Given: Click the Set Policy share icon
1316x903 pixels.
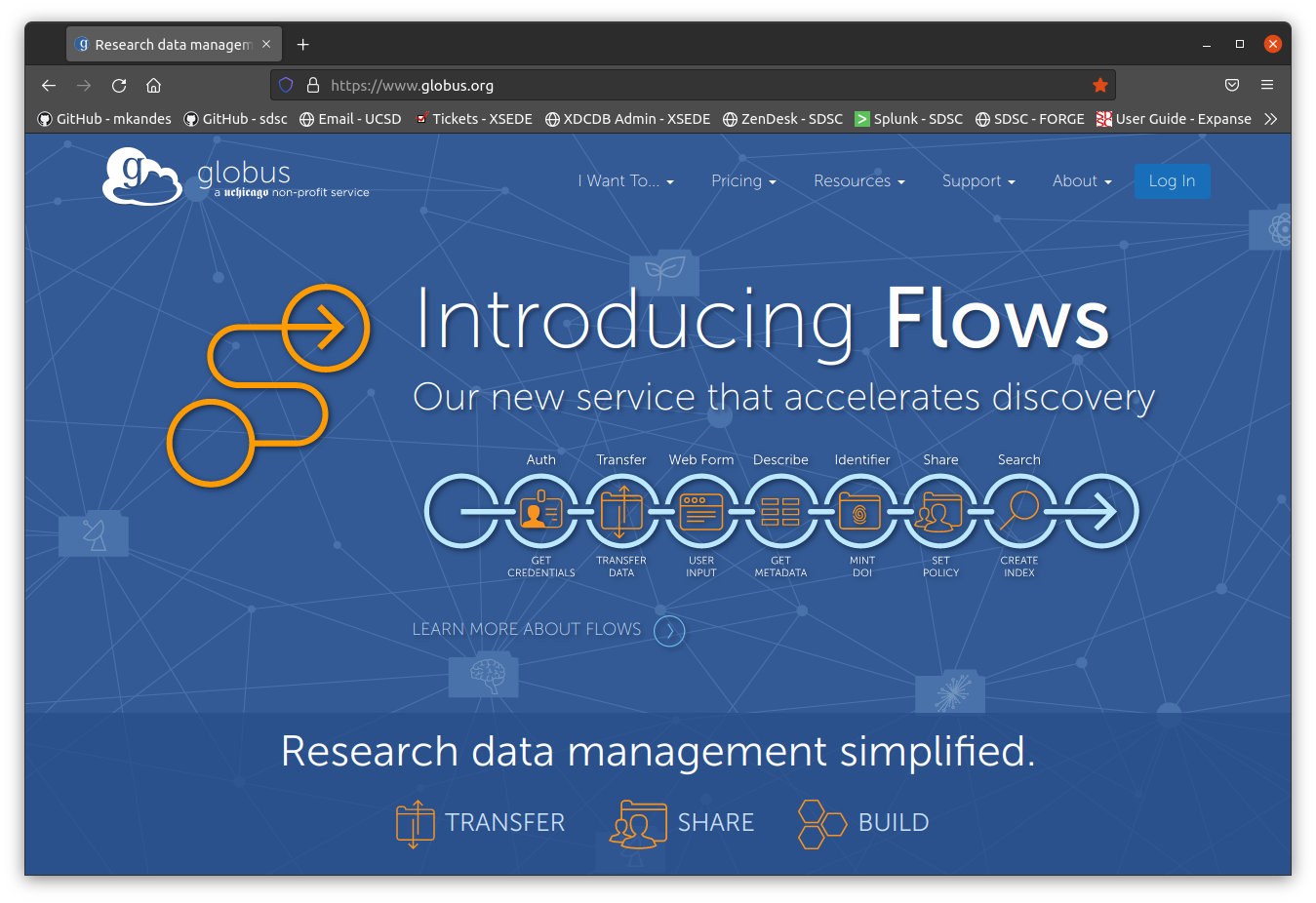Looking at the screenshot, I should pos(940,511).
